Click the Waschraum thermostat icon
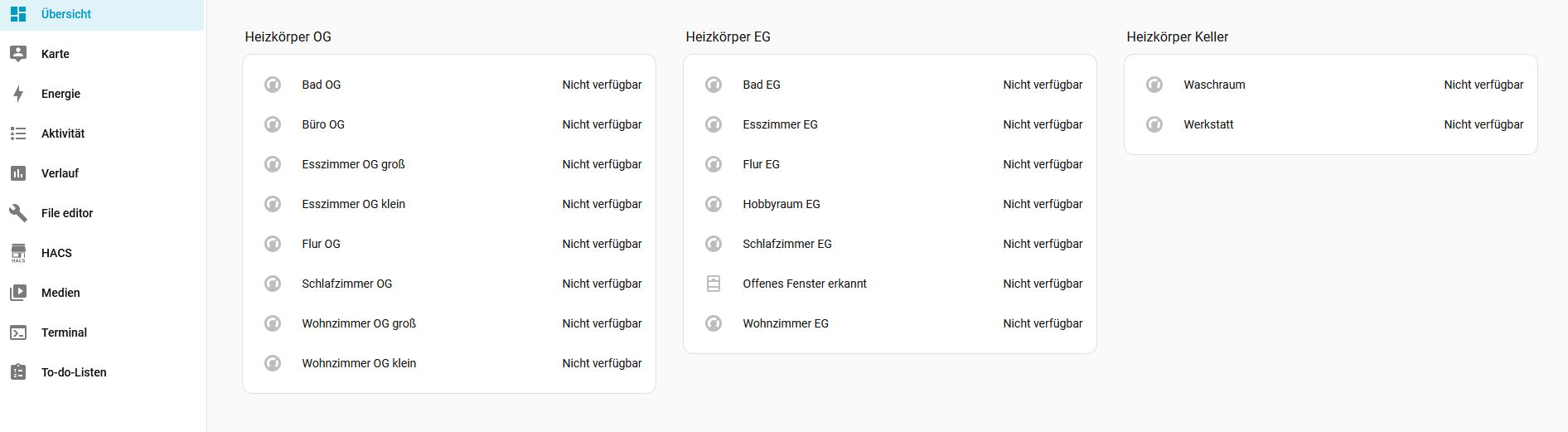 click(x=1154, y=85)
